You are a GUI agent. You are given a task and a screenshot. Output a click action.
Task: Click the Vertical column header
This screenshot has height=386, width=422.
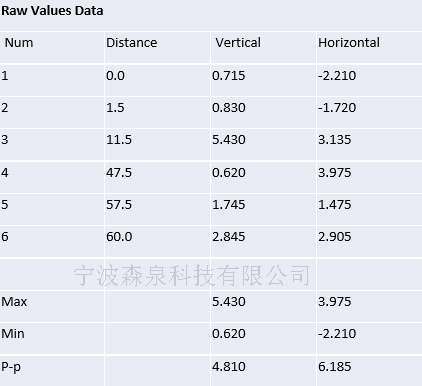238,43
